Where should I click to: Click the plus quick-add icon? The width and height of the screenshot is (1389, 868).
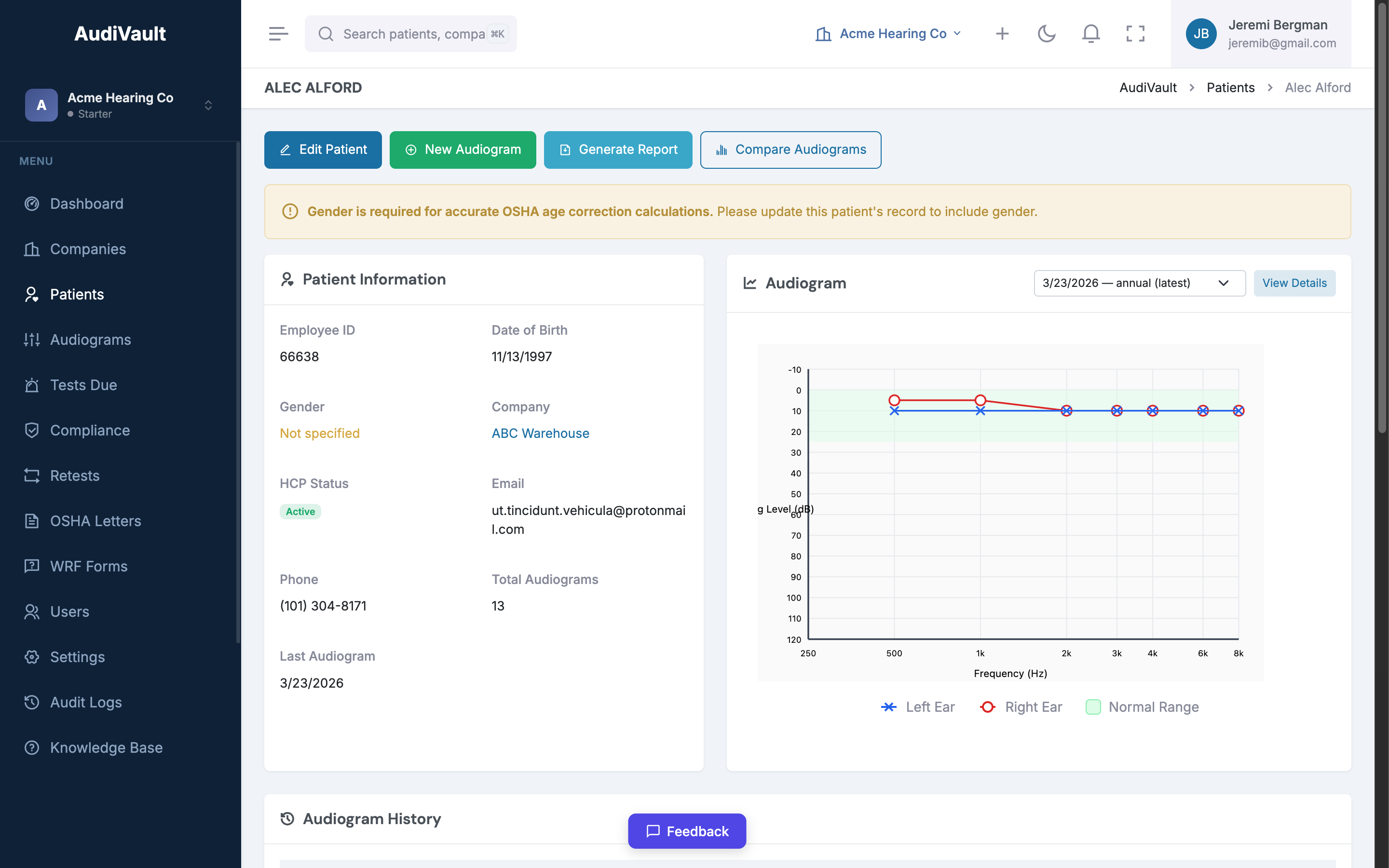pos(1002,34)
